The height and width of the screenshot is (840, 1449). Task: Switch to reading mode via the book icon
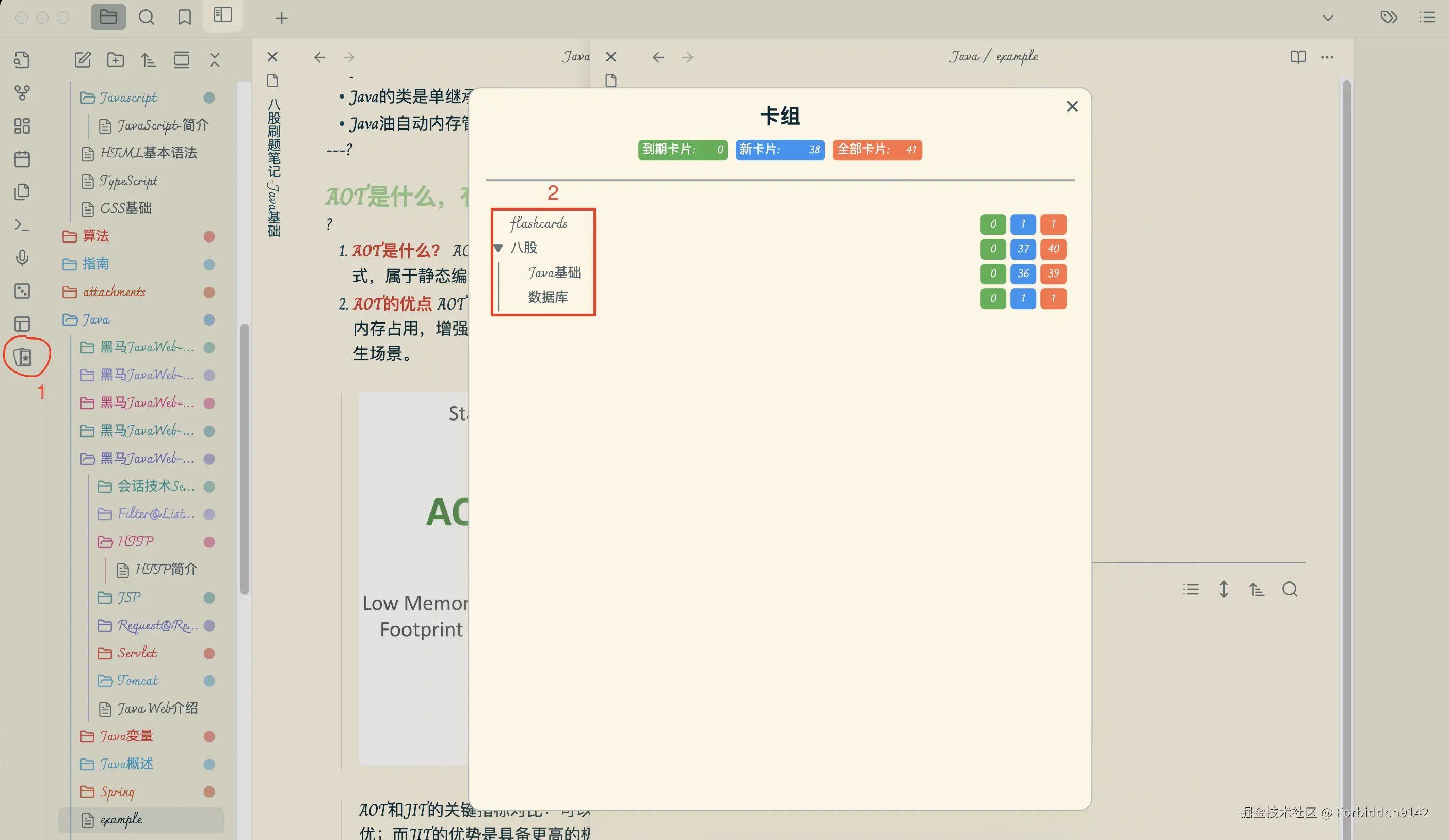coord(1298,57)
